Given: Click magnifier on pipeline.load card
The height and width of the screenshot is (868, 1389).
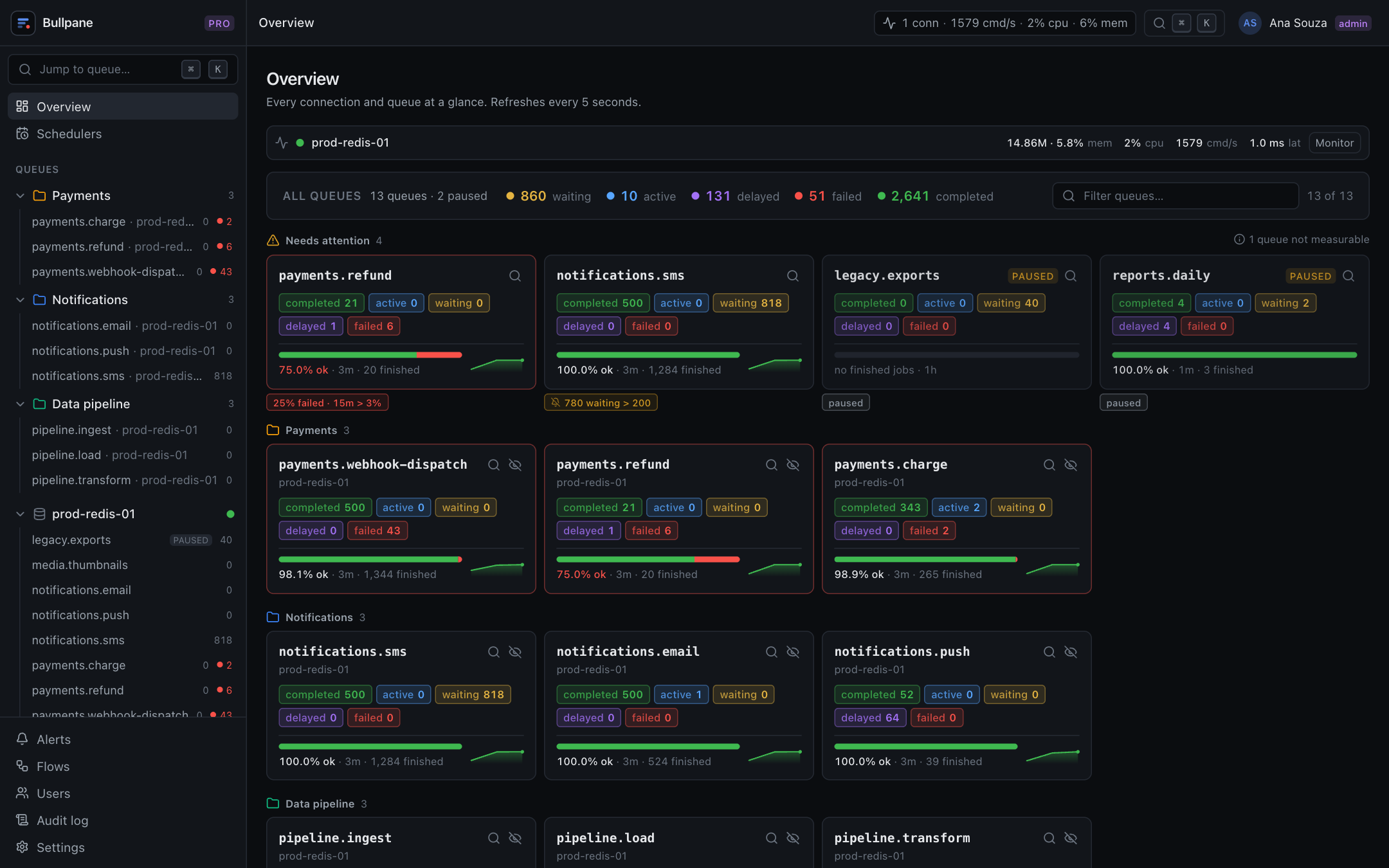Looking at the screenshot, I should point(772,838).
